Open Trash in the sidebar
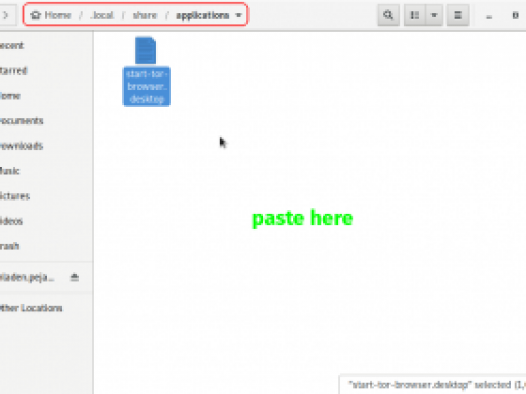 click(x=9, y=246)
